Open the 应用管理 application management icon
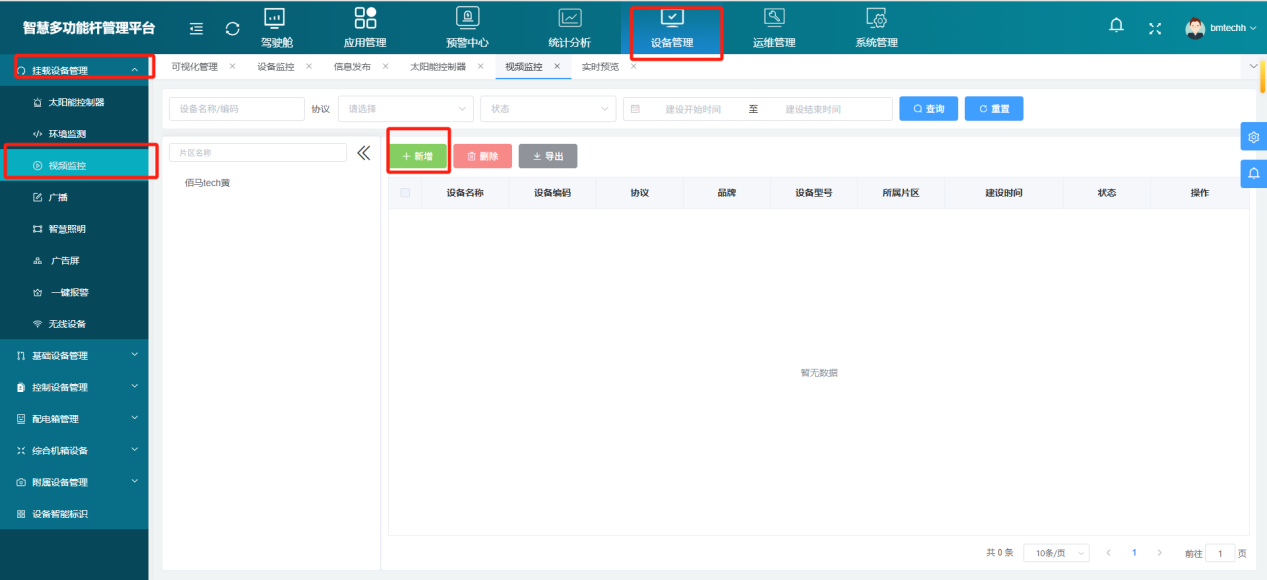The width and height of the screenshot is (1267, 580). [365, 27]
